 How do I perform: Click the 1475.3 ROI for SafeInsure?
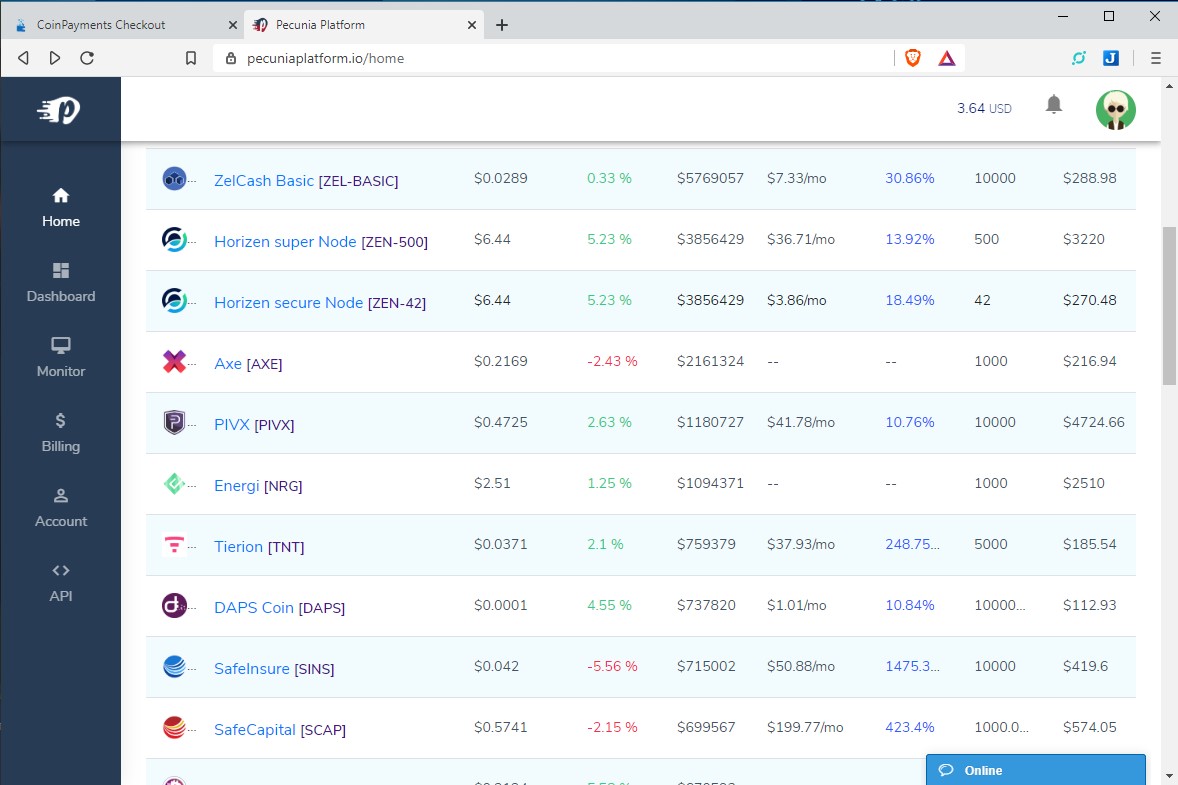point(912,666)
